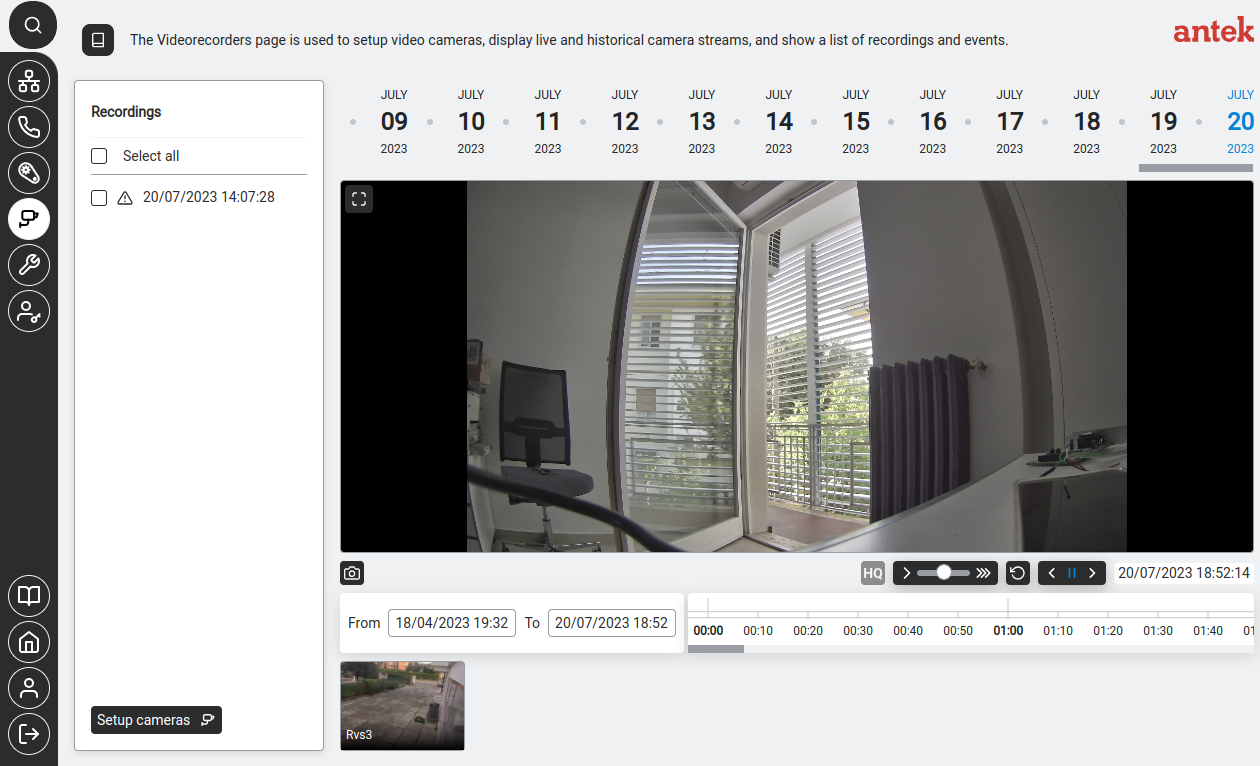The width and height of the screenshot is (1260, 766).
Task: Jump to 00:30 on the timeline
Action: [858, 630]
